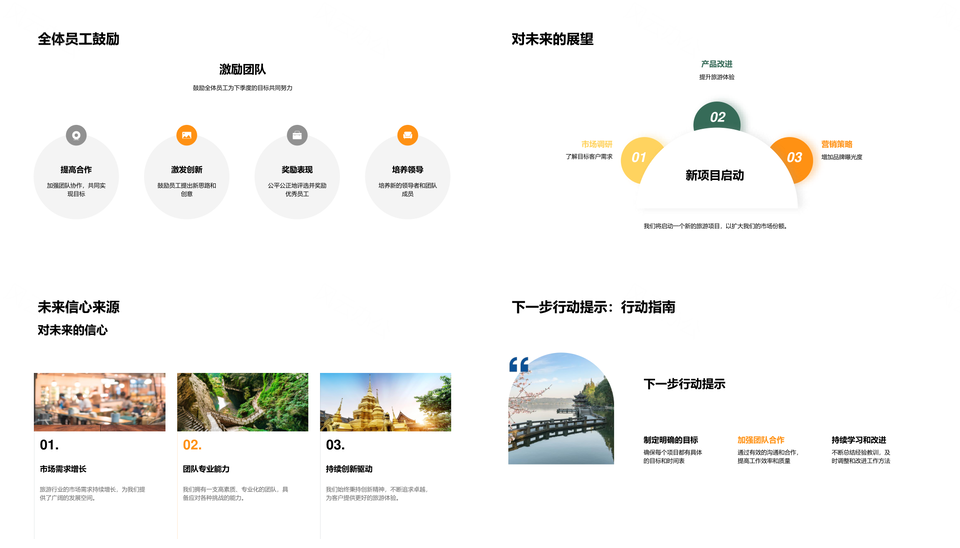Click the restaurant interior photo
Viewport: 960px width, 548px height.
pyautogui.click(x=100, y=402)
